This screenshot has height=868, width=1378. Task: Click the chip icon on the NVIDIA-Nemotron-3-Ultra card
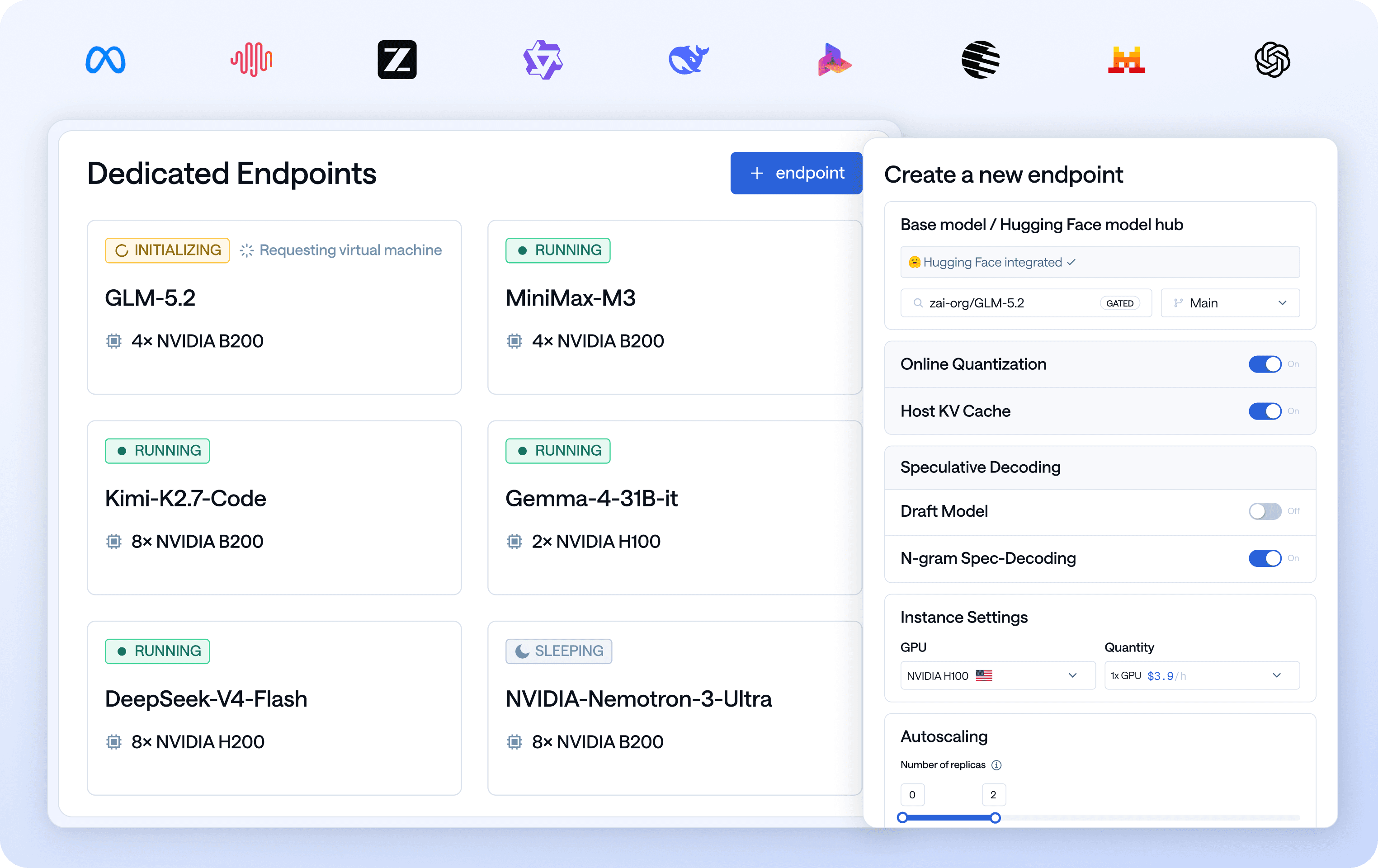point(514,741)
